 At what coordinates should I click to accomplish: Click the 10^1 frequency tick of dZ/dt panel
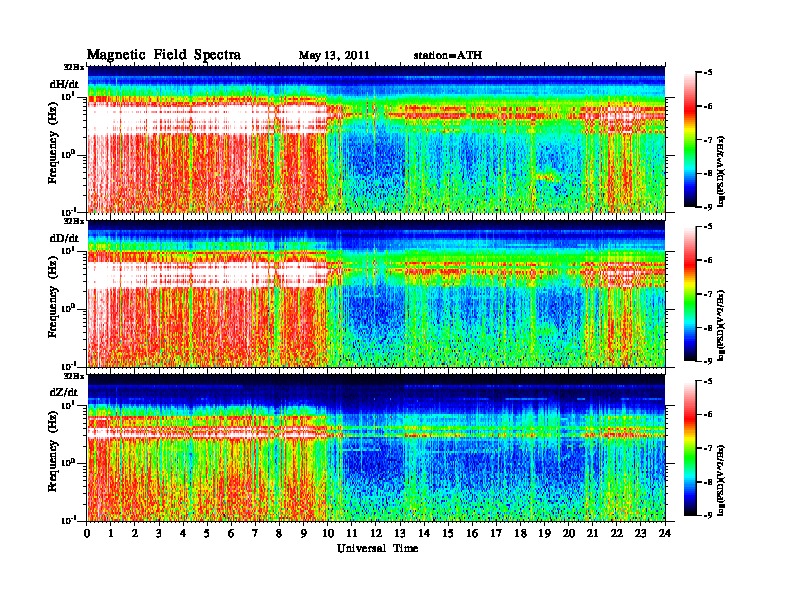[68, 405]
